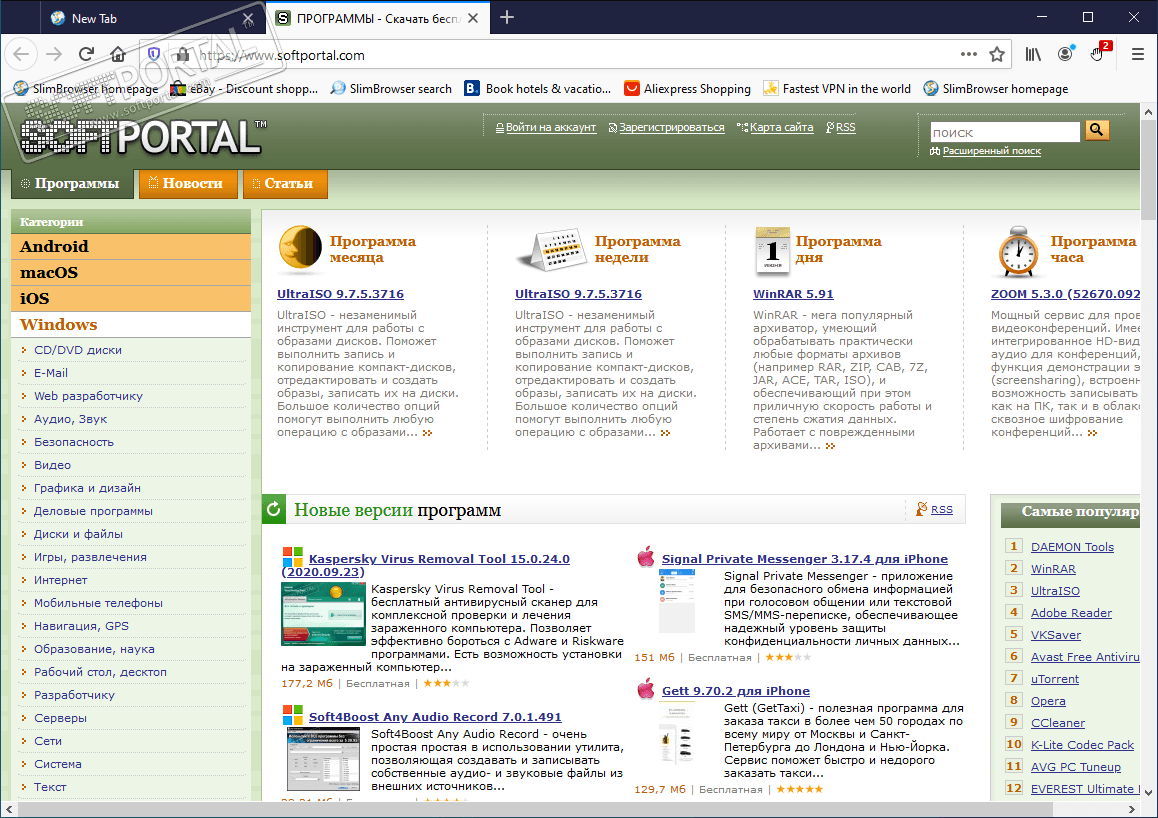Click the moon Программа месяца icon
Screen dimensions: 1158x818
click(x=300, y=249)
